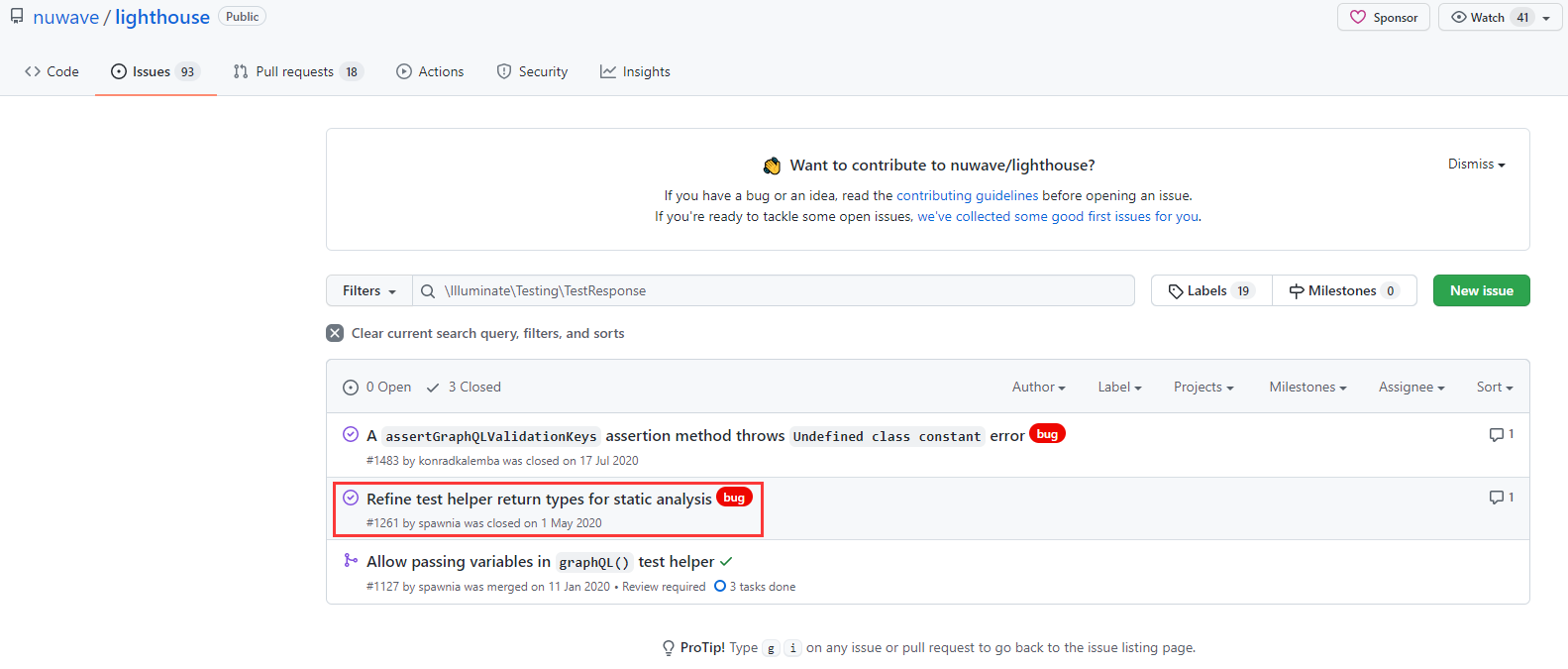This screenshot has height=669, width=1568.
Task: Click comment icon on issue #1483
Action: tap(1496, 435)
